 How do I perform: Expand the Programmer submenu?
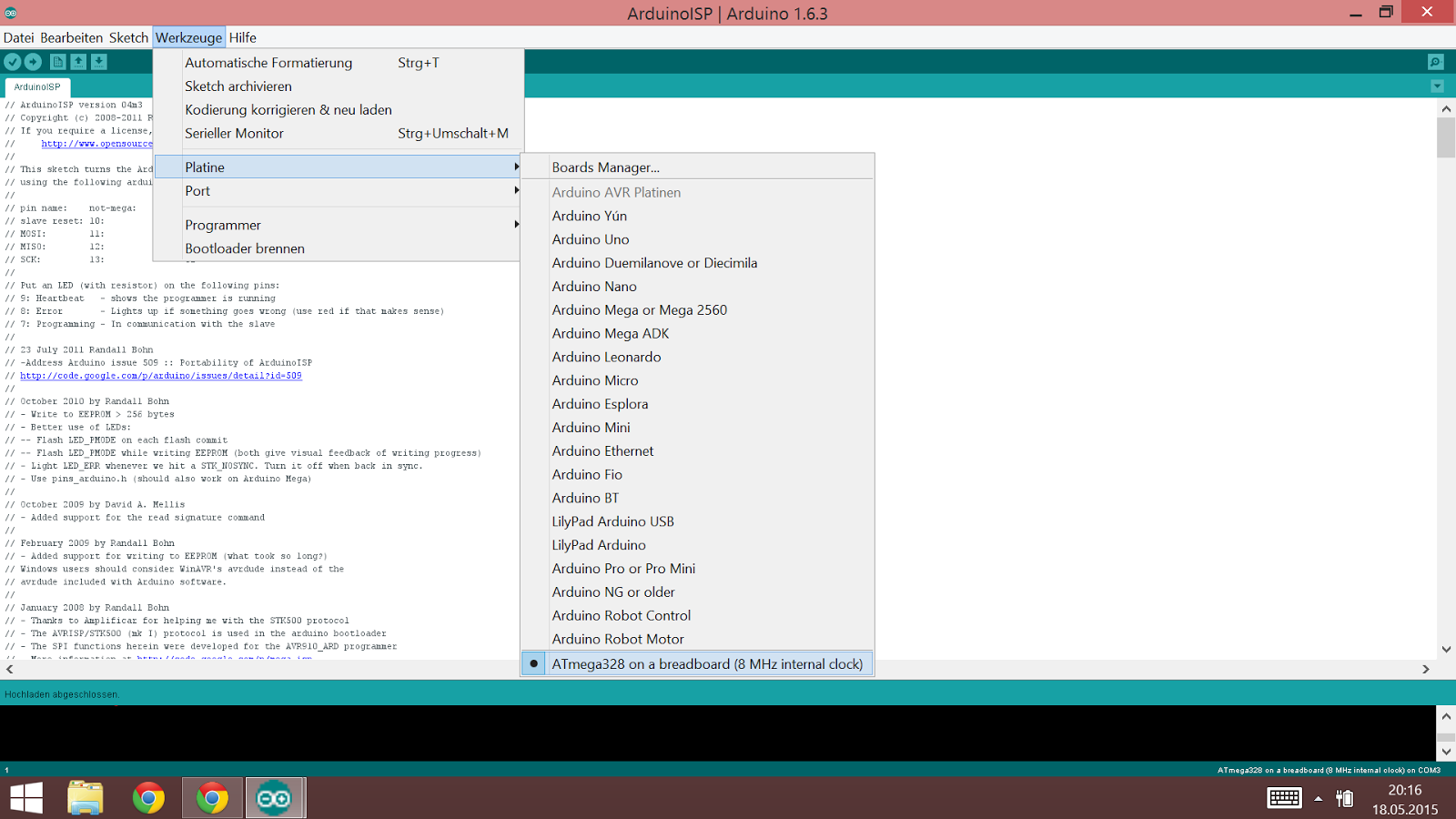339,225
